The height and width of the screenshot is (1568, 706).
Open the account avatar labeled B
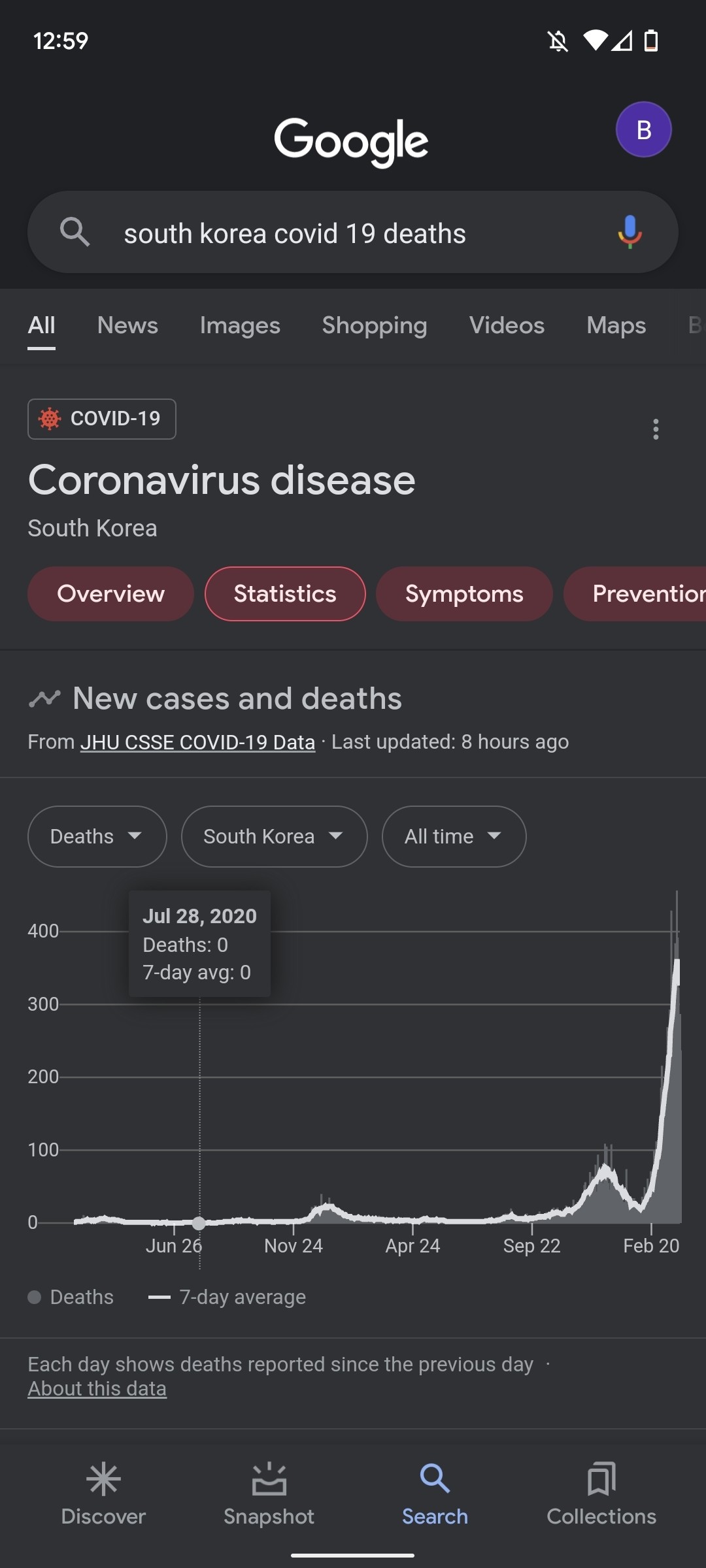click(643, 129)
